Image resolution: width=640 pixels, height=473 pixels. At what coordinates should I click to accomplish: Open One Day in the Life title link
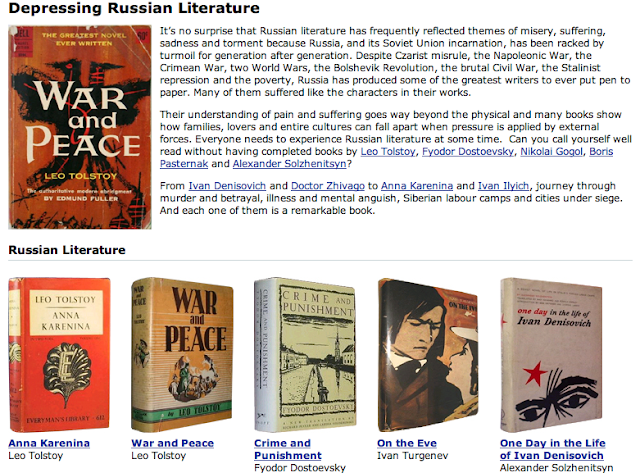point(553,449)
